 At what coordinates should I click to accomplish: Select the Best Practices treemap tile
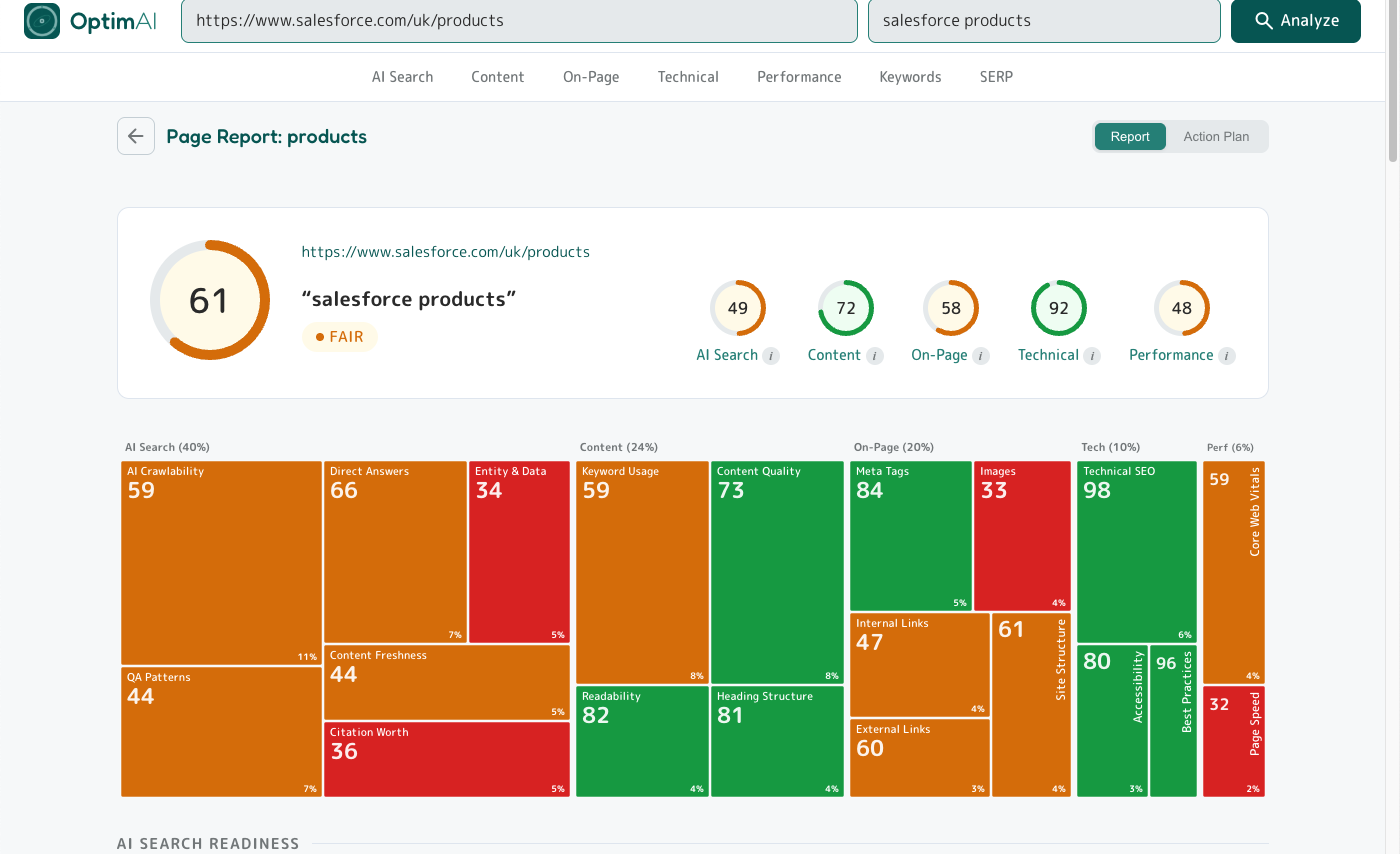tap(1173, 721)
